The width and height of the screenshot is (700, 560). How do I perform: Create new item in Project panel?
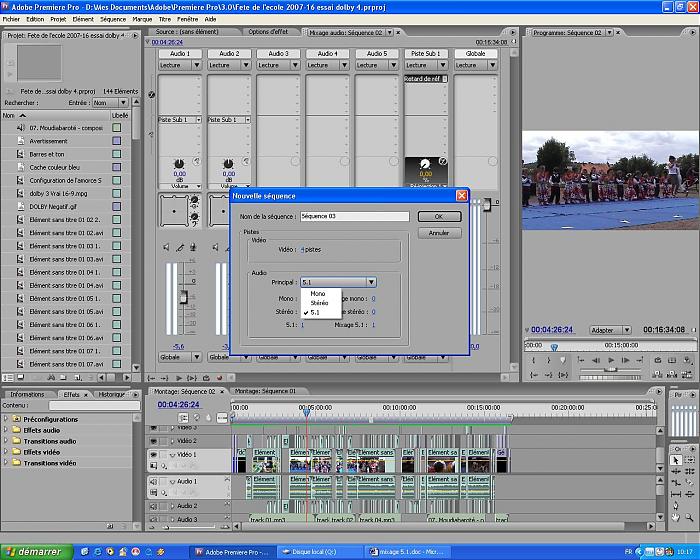[78, 377]
